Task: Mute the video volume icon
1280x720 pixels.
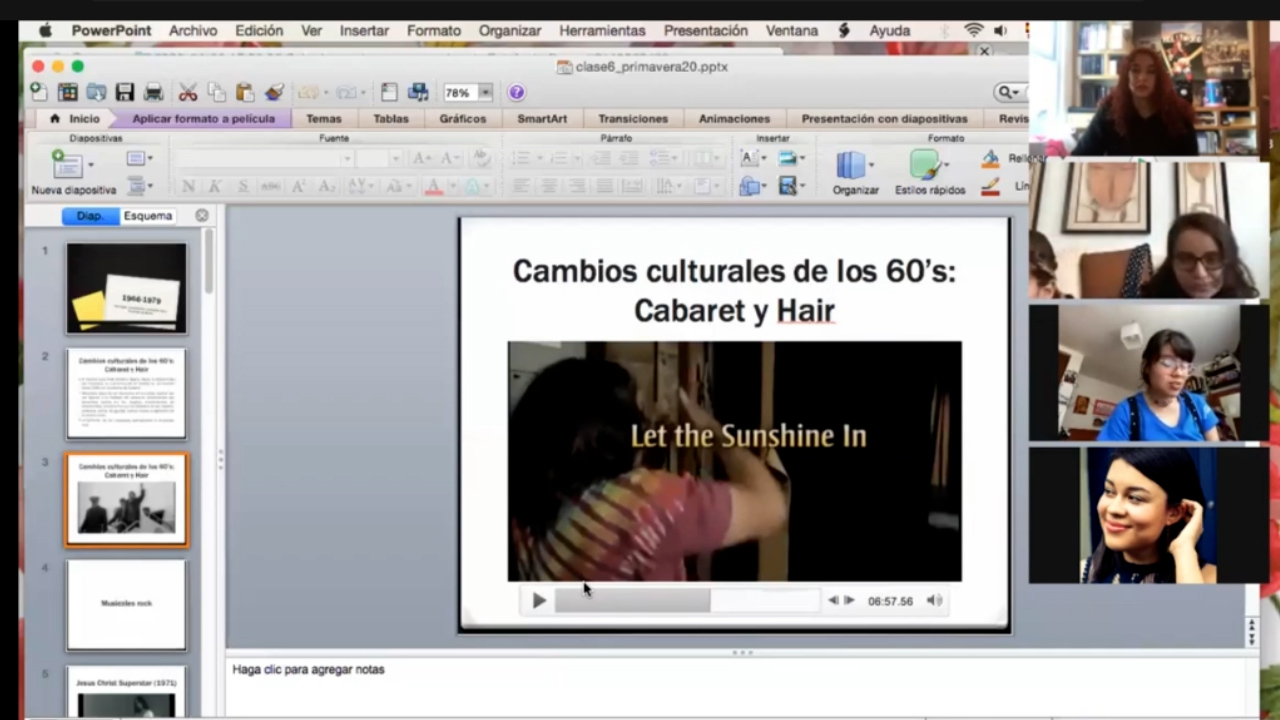Action: tap(934, 601)
